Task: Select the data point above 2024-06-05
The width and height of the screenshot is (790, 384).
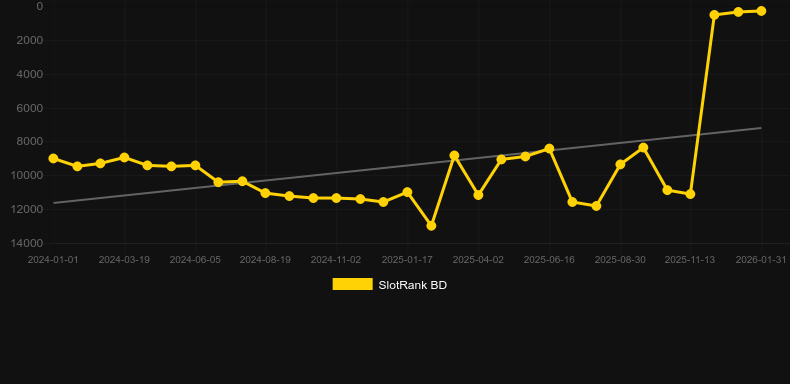Action: (195, 165)
